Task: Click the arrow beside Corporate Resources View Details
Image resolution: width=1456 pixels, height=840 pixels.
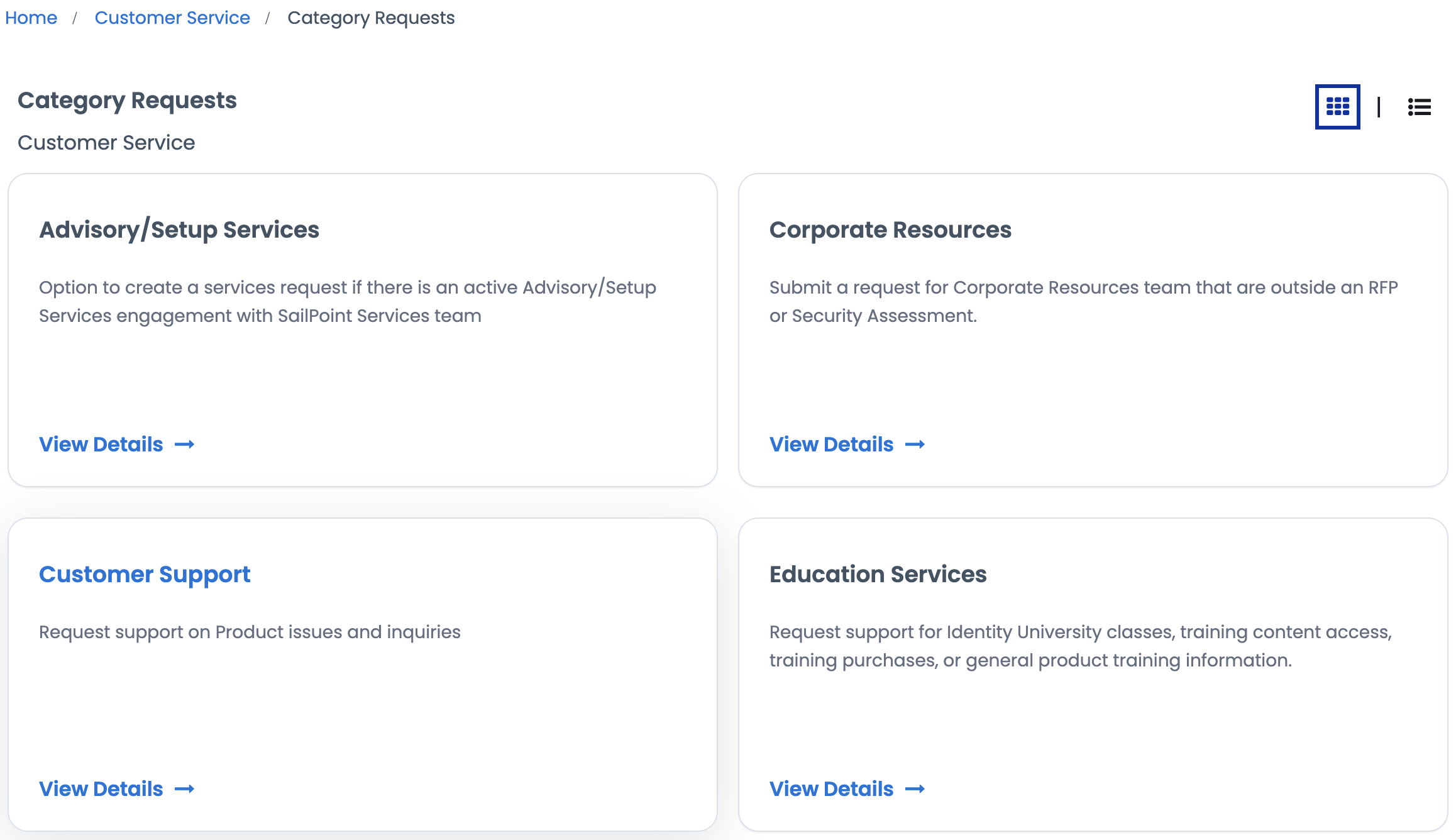Action: pyautogui.click(x=915, y=445)
